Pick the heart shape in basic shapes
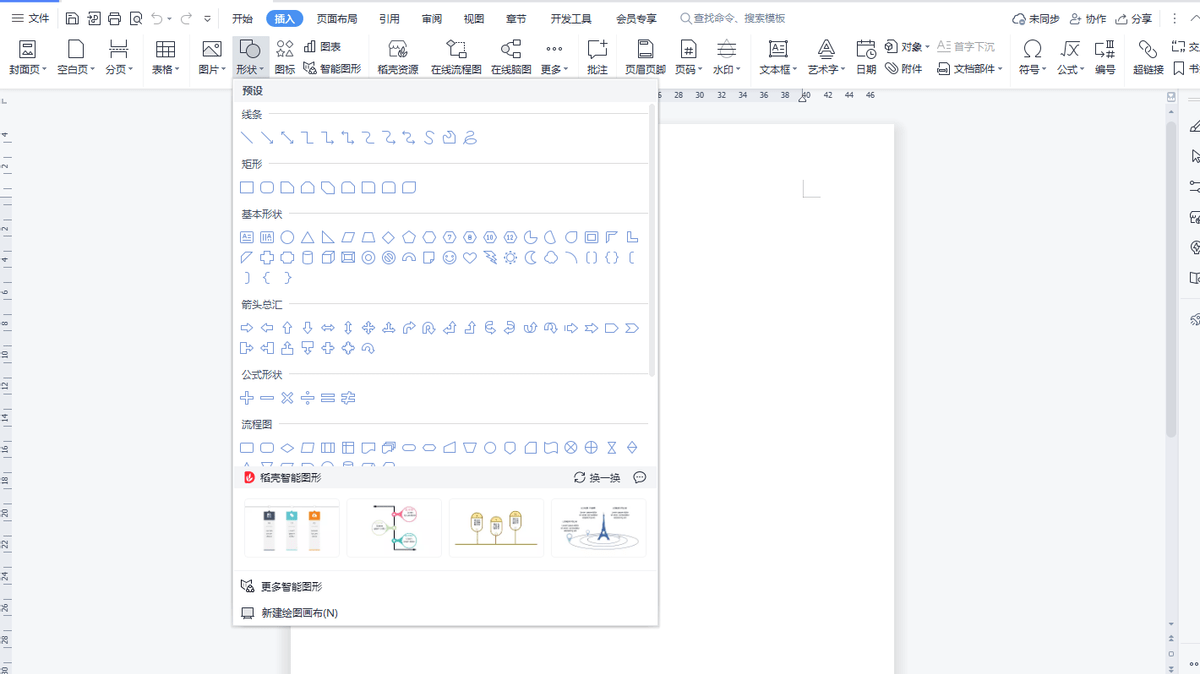 point(470,258)
